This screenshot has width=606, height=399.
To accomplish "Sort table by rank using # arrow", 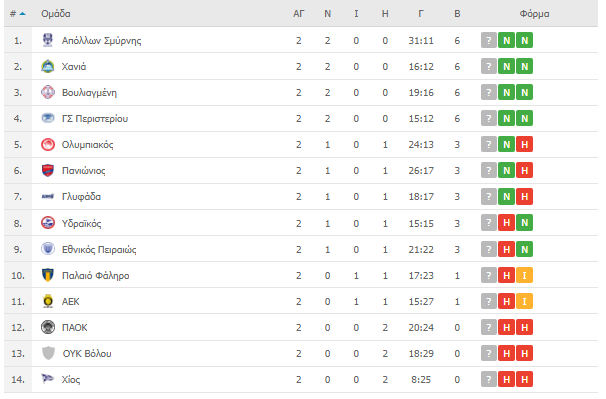I will click(x=17, y=14).
